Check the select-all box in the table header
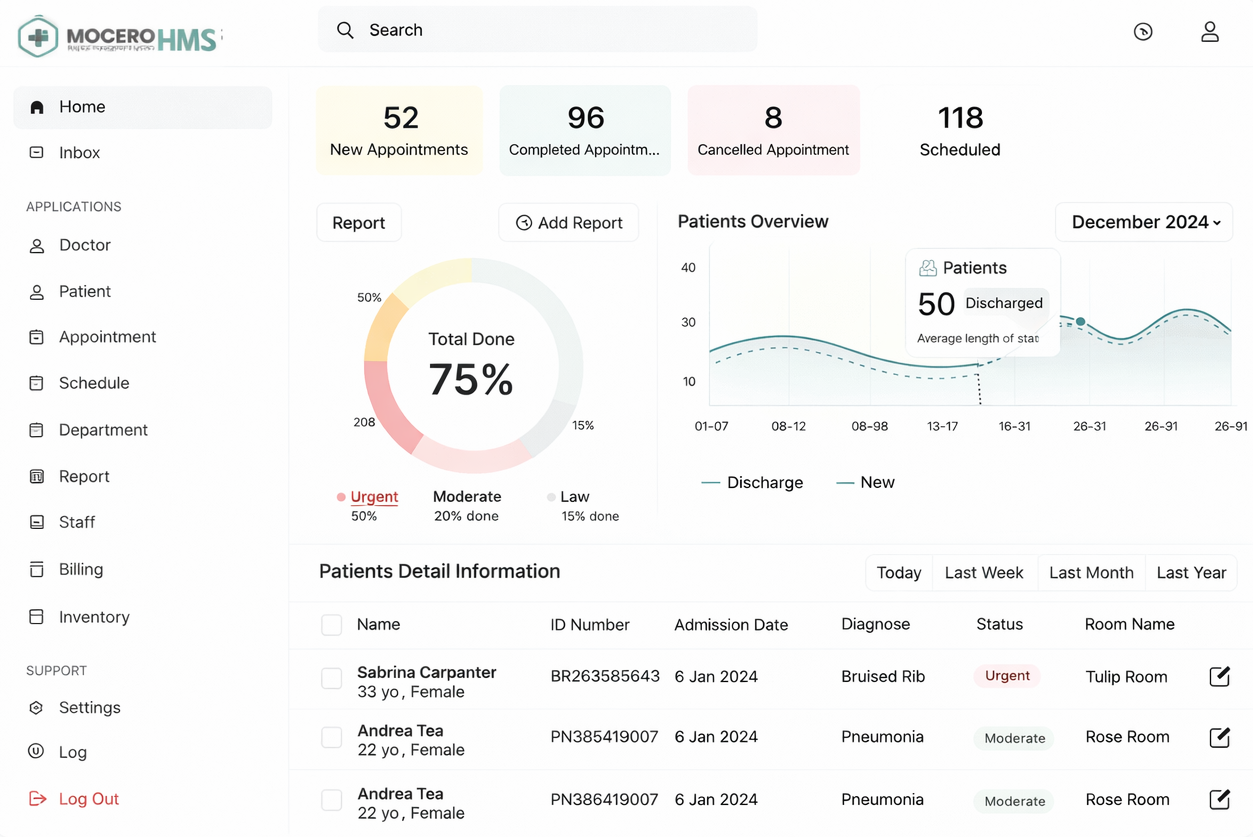Viewport: 1253px width, 837px height. tap(331, 625)
